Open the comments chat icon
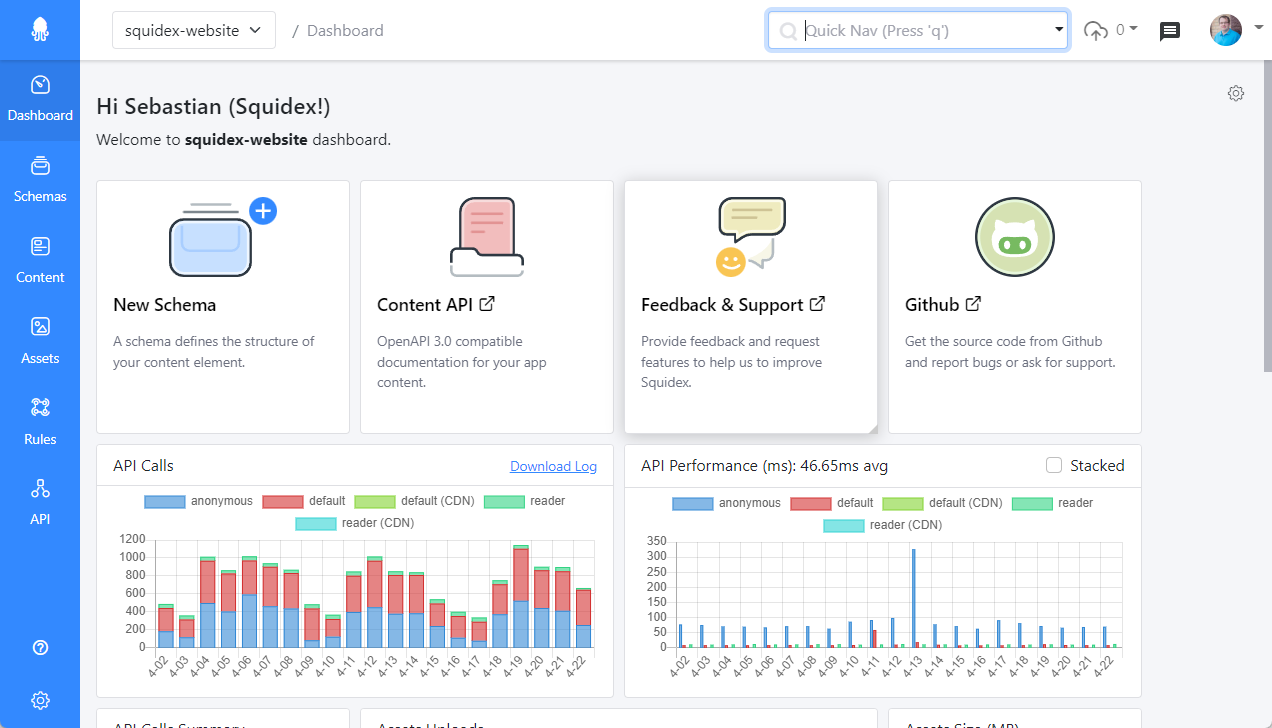Viewport: 1272px width, 728px height. [x=1169, y=31]
